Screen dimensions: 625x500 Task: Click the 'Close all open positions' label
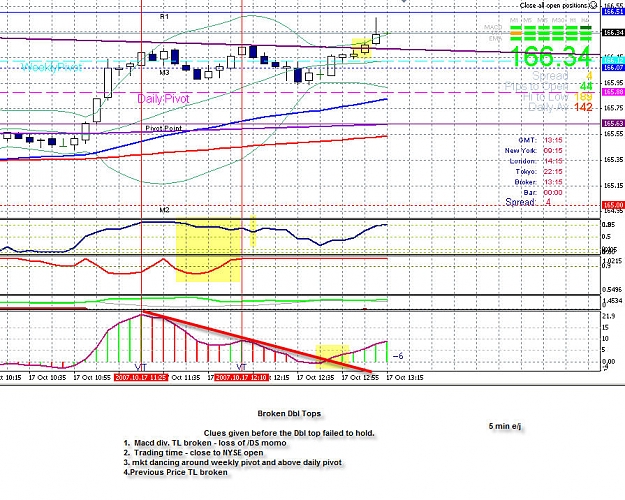pos(554,6)
